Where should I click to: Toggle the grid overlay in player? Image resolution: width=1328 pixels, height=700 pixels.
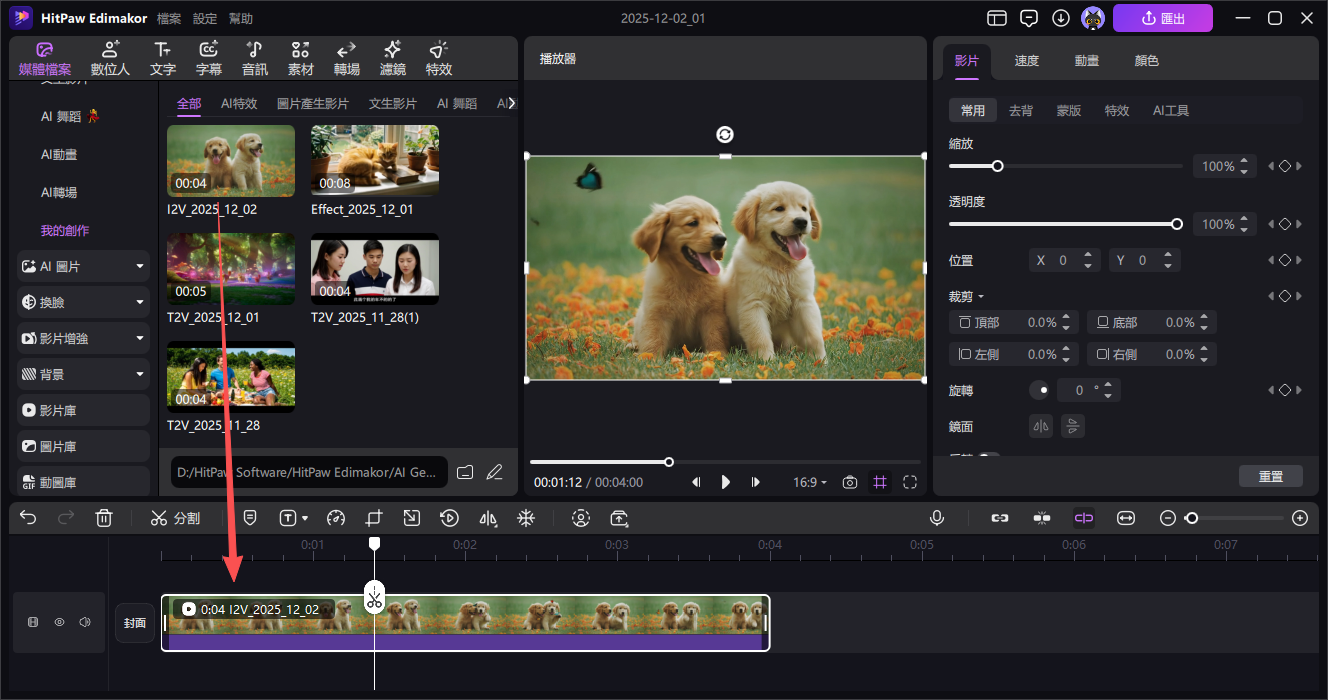880,482
